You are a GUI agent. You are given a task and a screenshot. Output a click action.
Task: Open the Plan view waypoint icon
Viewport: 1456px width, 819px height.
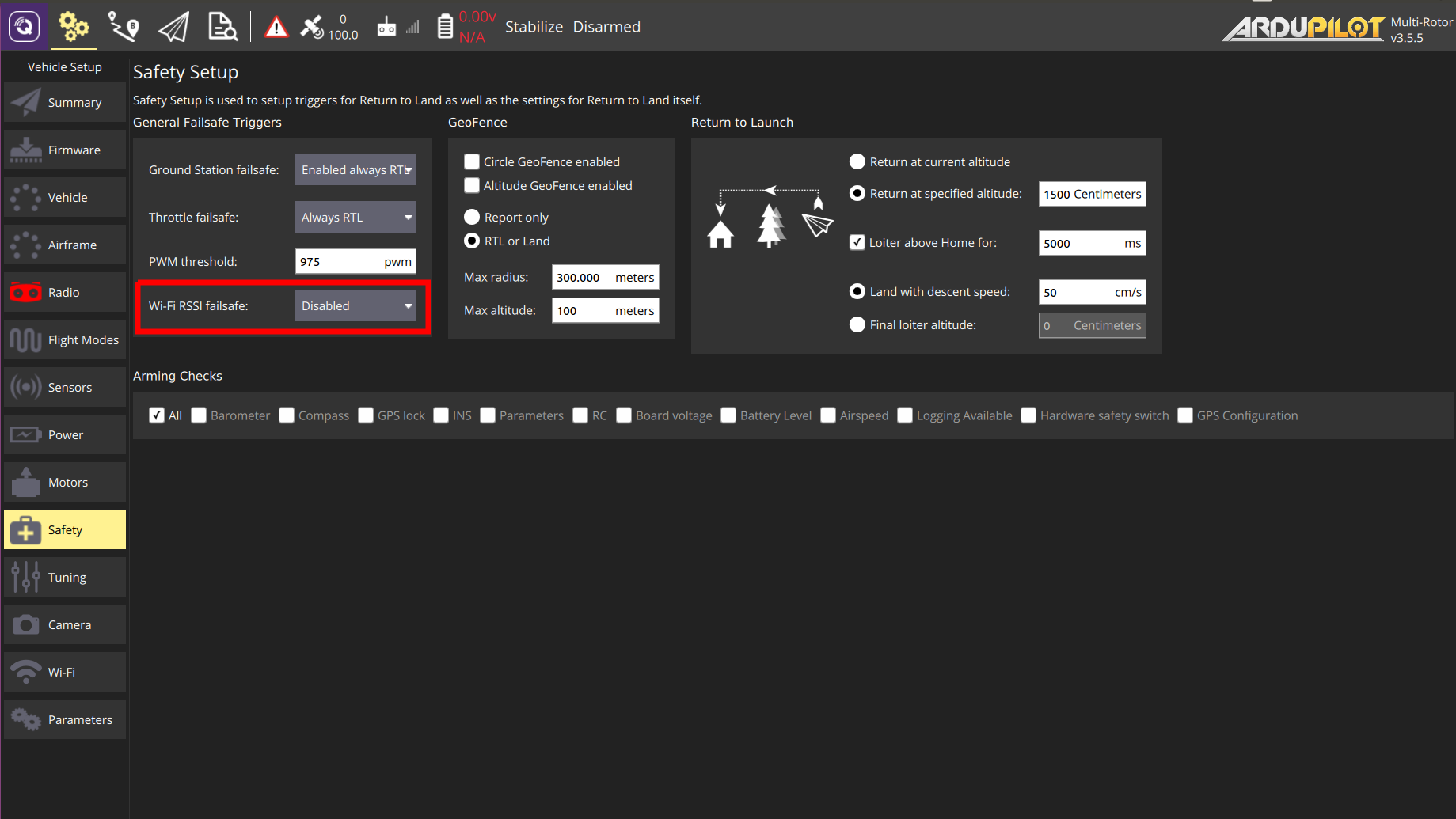tap(124, 26)
